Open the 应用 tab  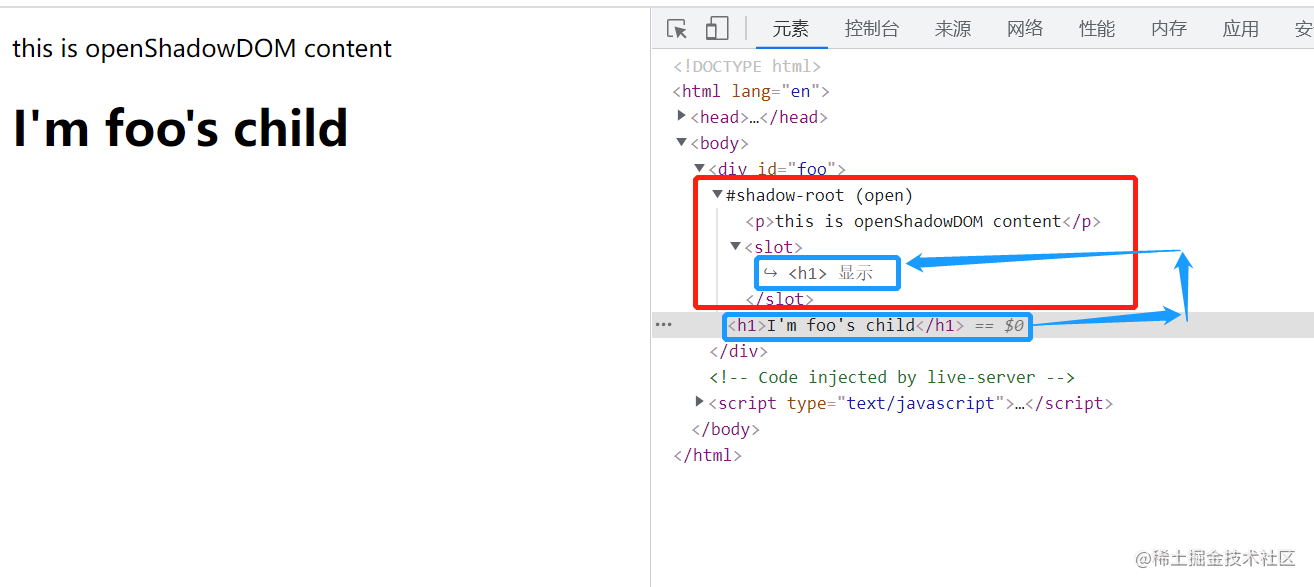coord(1241,29)
